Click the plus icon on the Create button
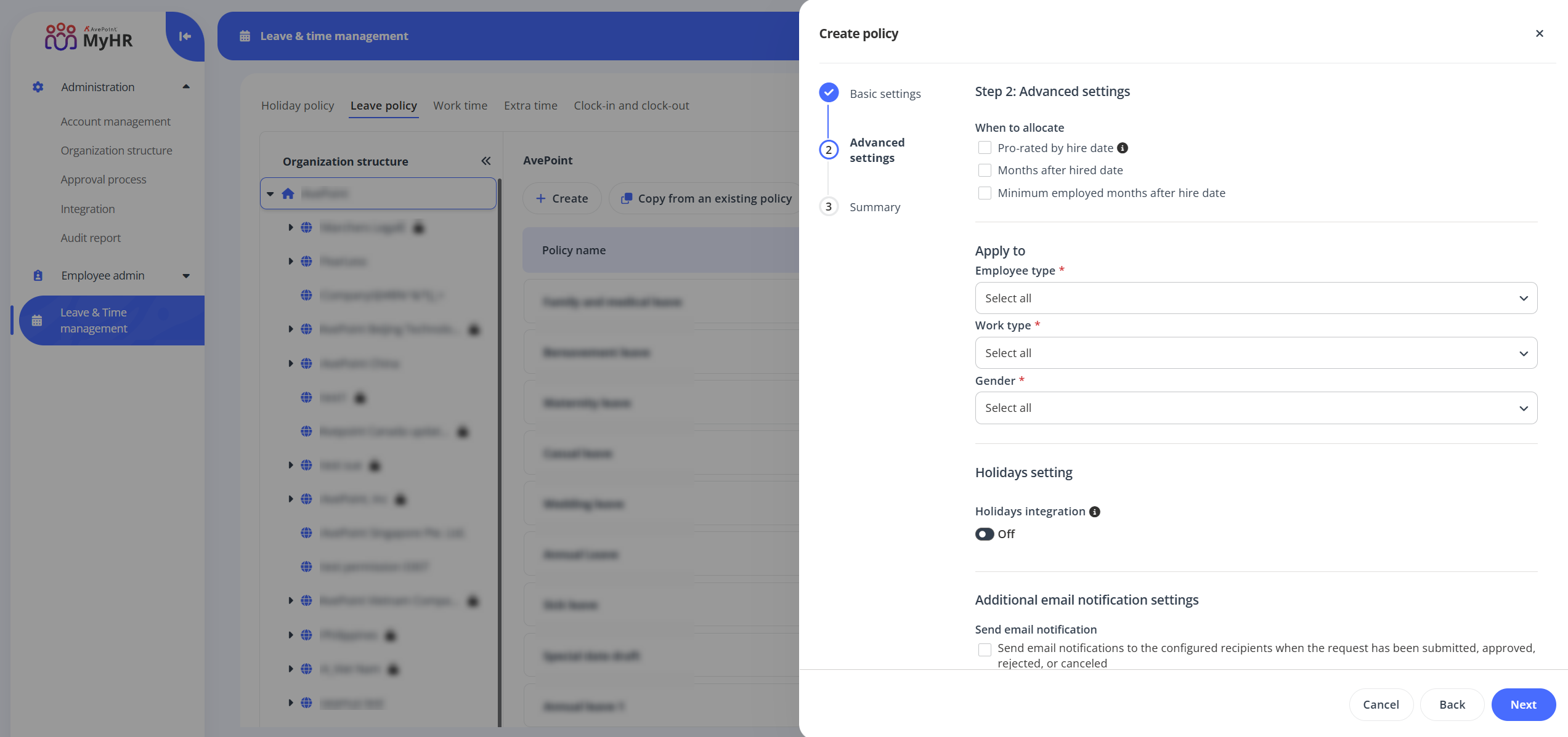The image size is (1568, 737). click(x=540, y=198)
